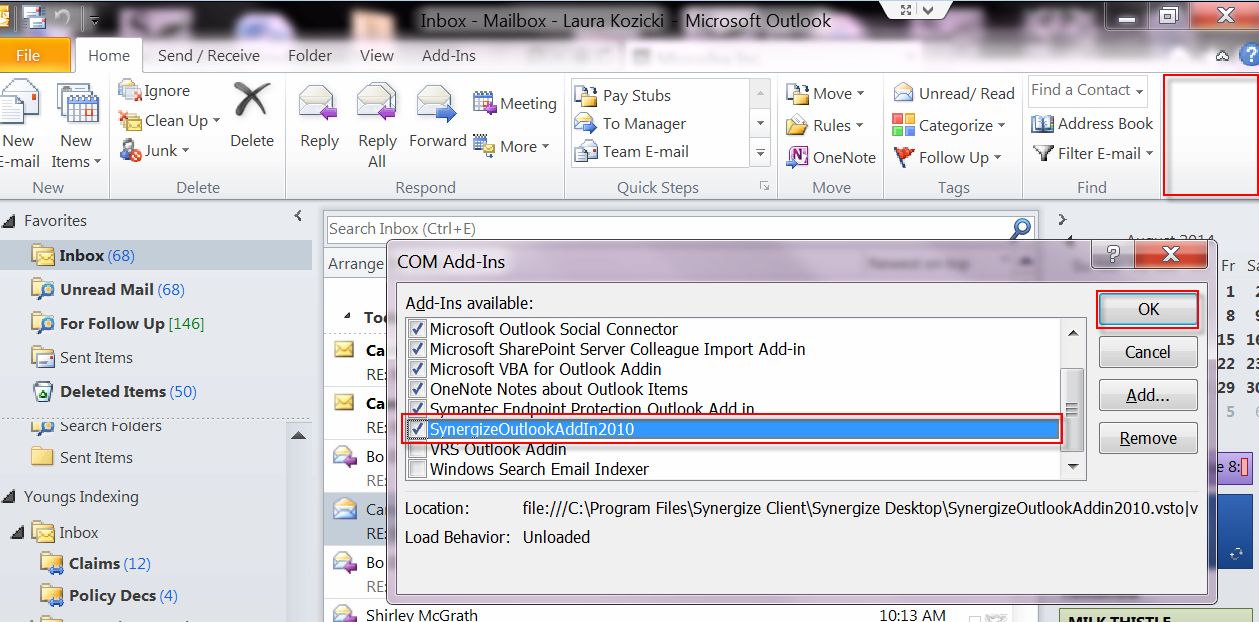Click the Find a Contact field

[x=1087, y=90]
